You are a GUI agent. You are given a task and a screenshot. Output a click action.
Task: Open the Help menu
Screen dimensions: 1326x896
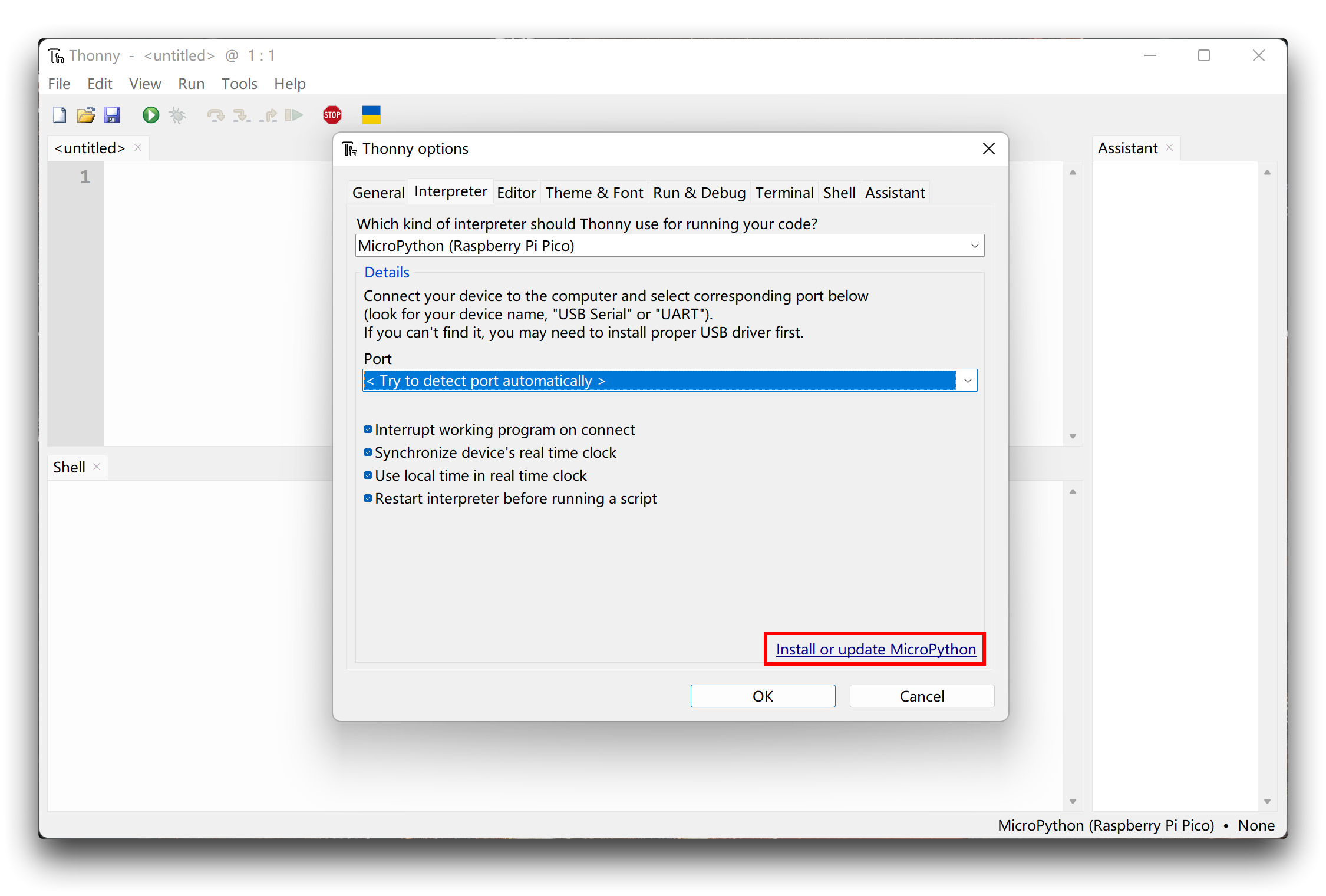[x=290, y=84]
